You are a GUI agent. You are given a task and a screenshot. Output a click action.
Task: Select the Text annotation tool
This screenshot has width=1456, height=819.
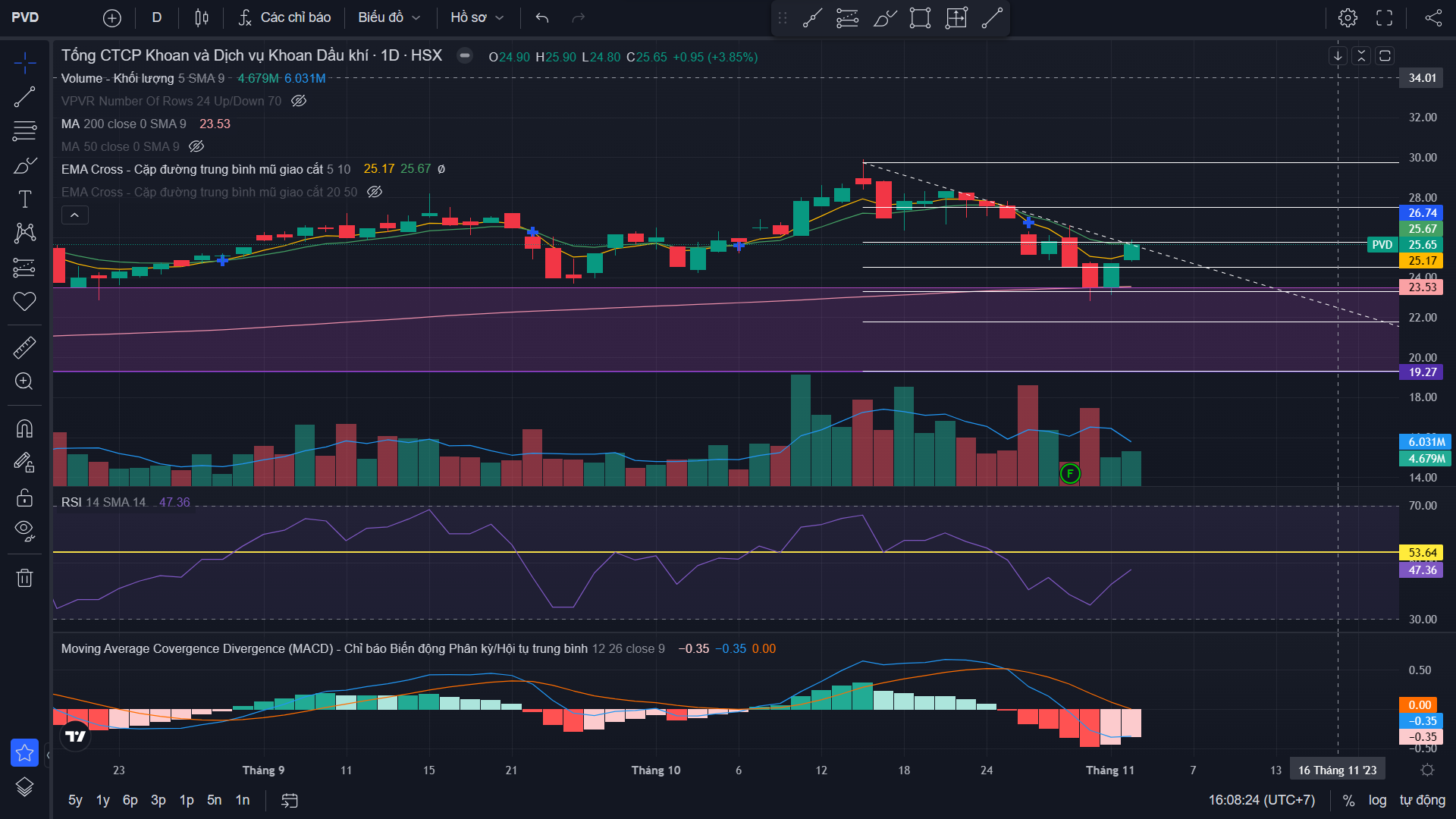pyautogui.click(x=24, y=199)
